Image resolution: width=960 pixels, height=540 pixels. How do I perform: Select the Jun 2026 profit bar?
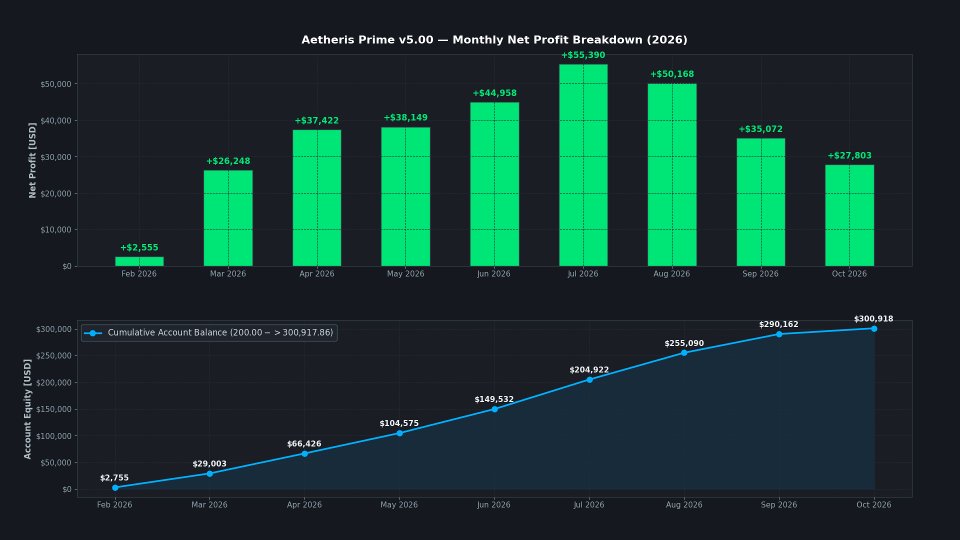click(x=494, y=184)
